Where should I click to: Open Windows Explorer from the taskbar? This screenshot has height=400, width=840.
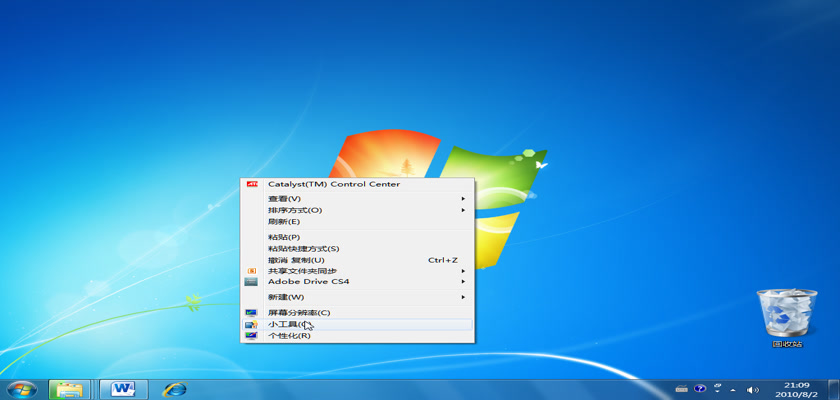pyautogui.click(x=68, y=389)
